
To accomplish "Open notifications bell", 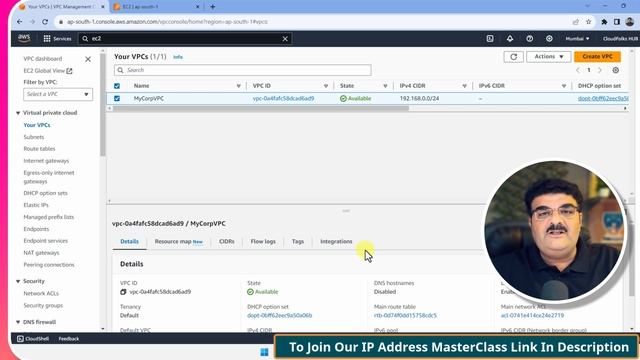I will click(510, 38).
